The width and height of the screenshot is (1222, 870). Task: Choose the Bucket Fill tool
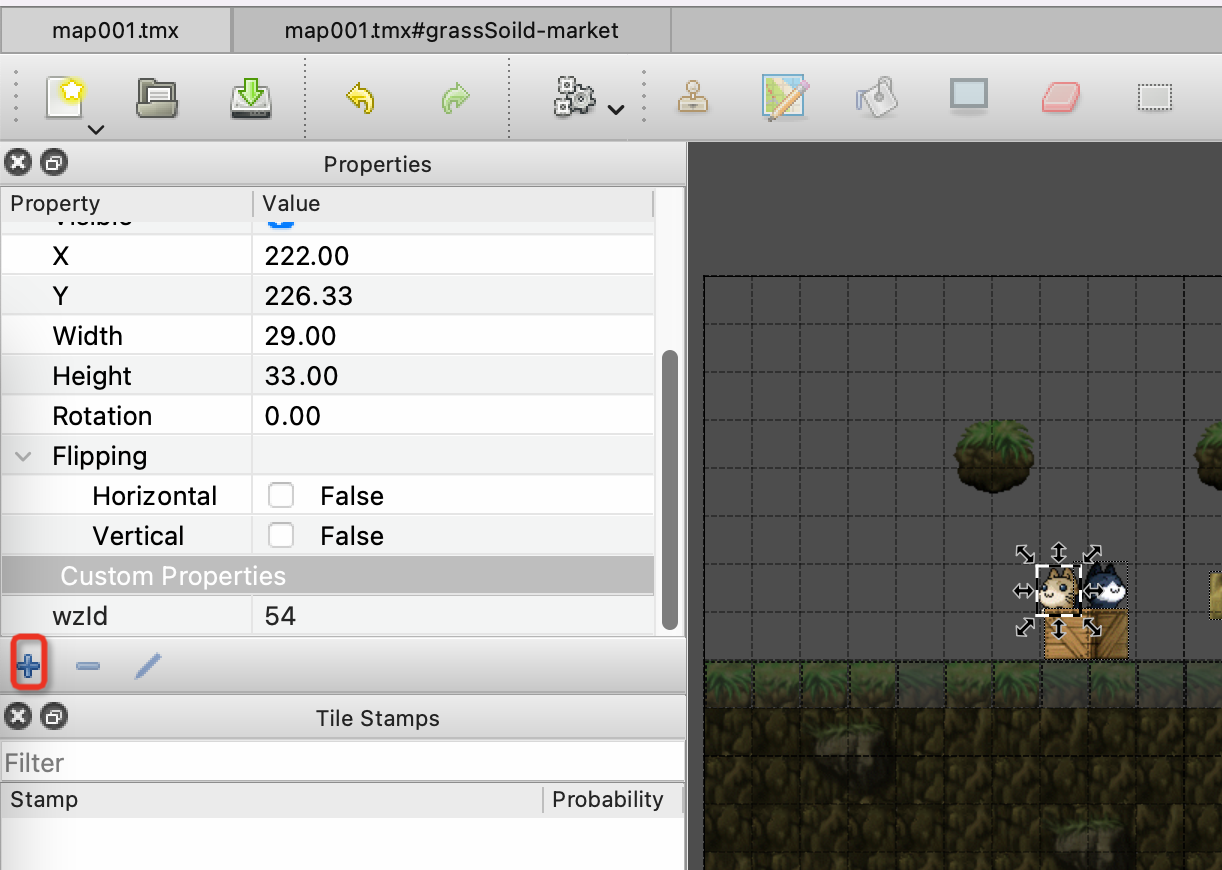[877, 97]
